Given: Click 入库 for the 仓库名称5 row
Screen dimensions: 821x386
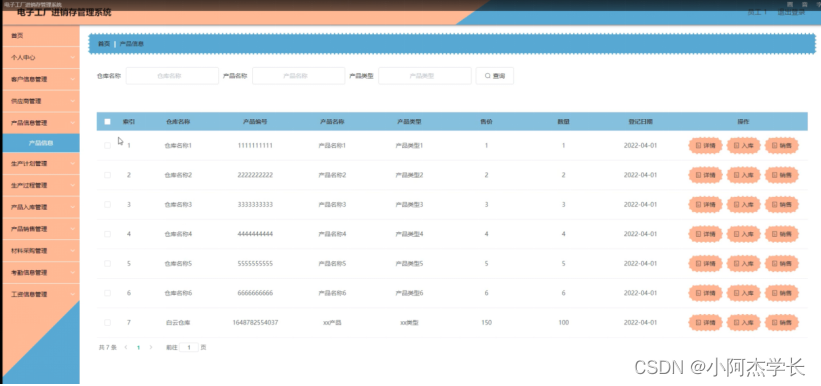Looking at the screenshot, I should pos(744,263).
